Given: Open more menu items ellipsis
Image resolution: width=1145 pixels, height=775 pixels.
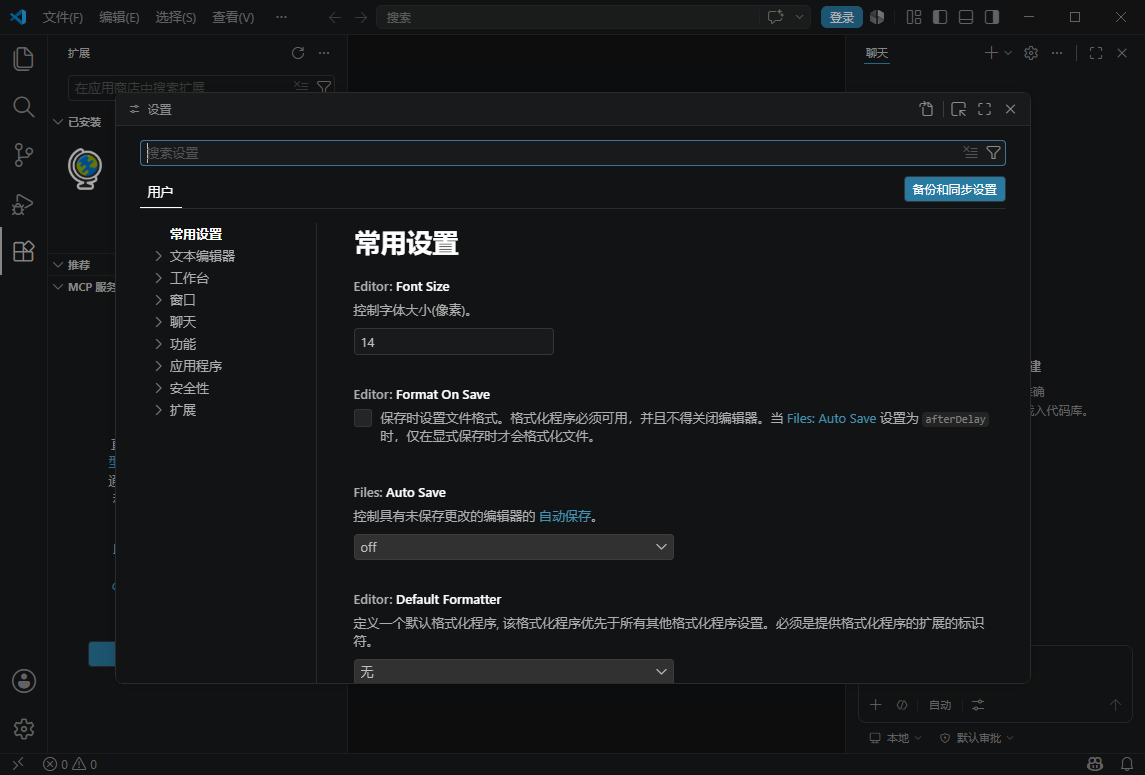Looking at the screenshot, I should [281, 17].
